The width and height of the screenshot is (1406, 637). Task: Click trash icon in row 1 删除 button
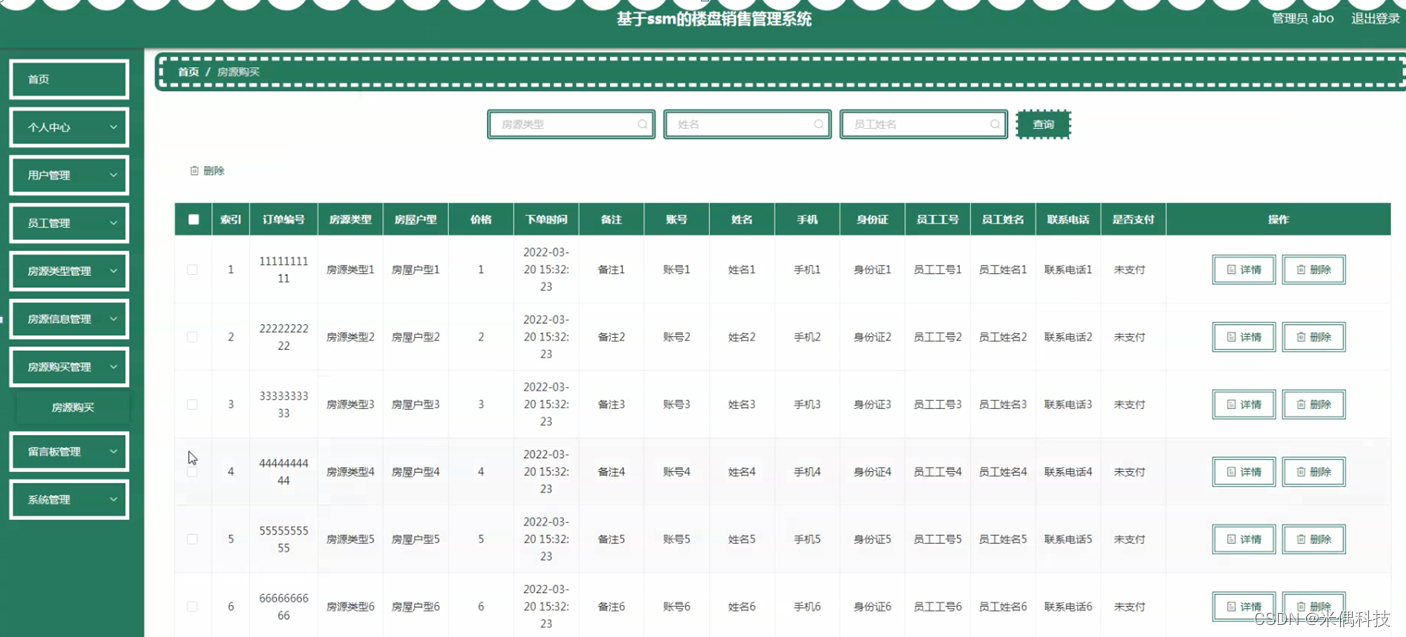click(1301, 270)
